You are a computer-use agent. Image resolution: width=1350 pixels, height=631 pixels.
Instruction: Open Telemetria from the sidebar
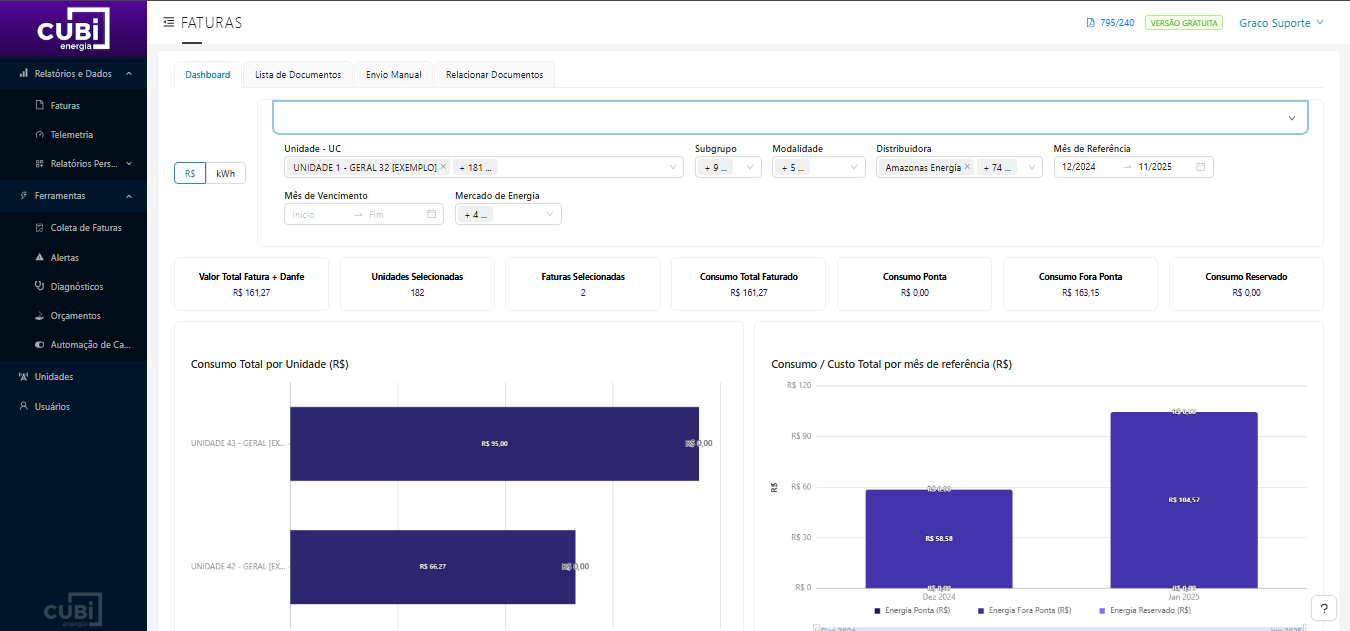(x=71, y=134)
